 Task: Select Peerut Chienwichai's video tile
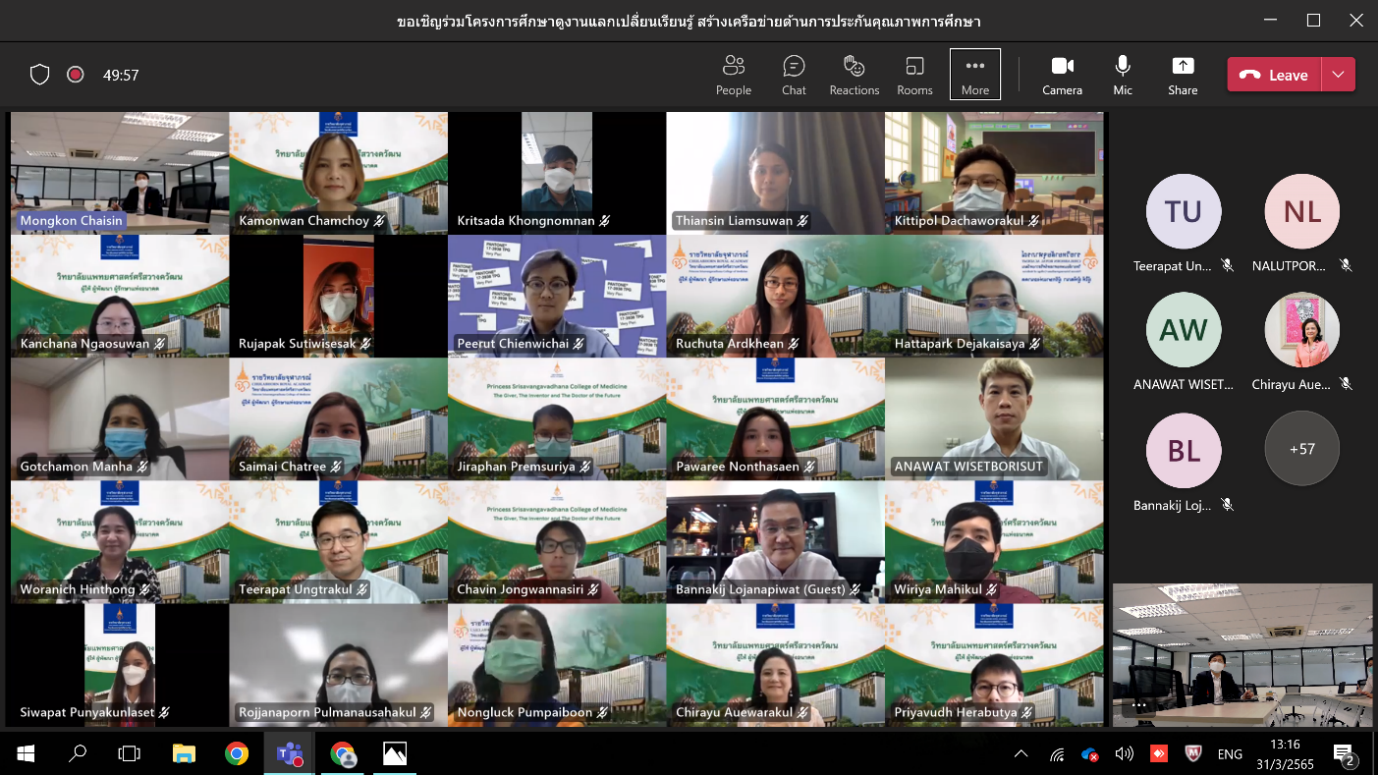coord(557,296)
